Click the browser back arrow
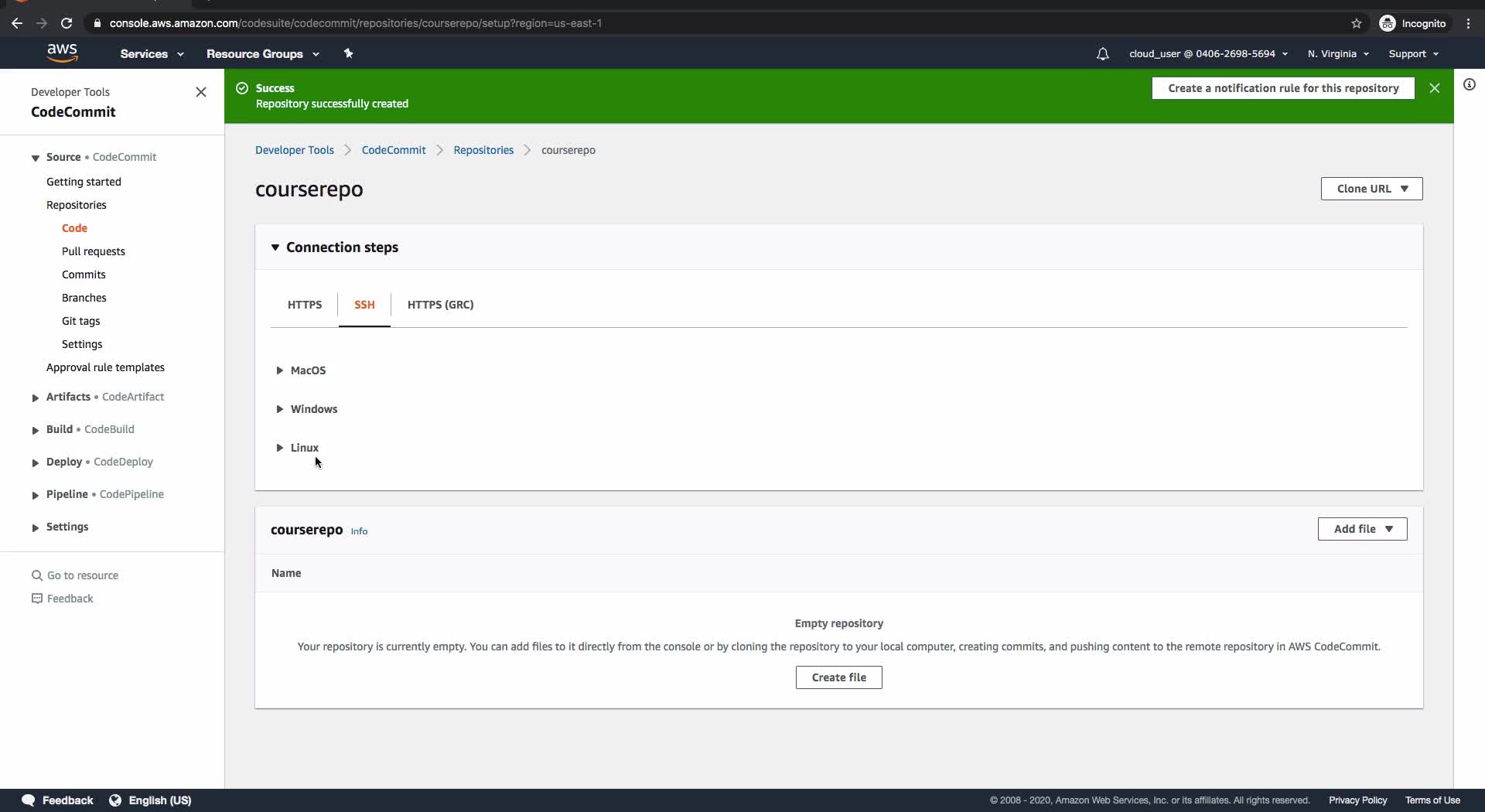The width and height of the screenshot is (1485, 812). (x=17, y=23)
